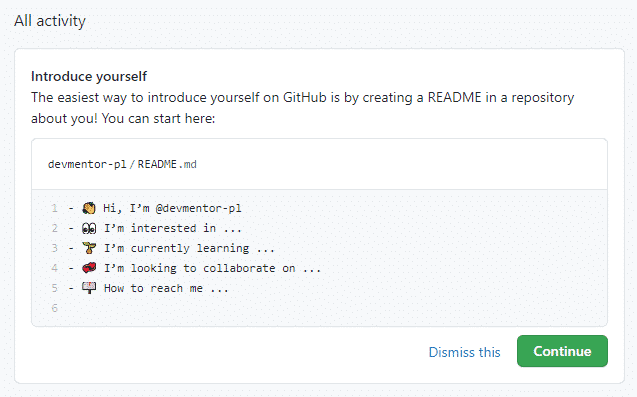Image resolution: width=637 pixels, height=397 pixels.
Task: Click the README.md file name
Action: [167, 164]
